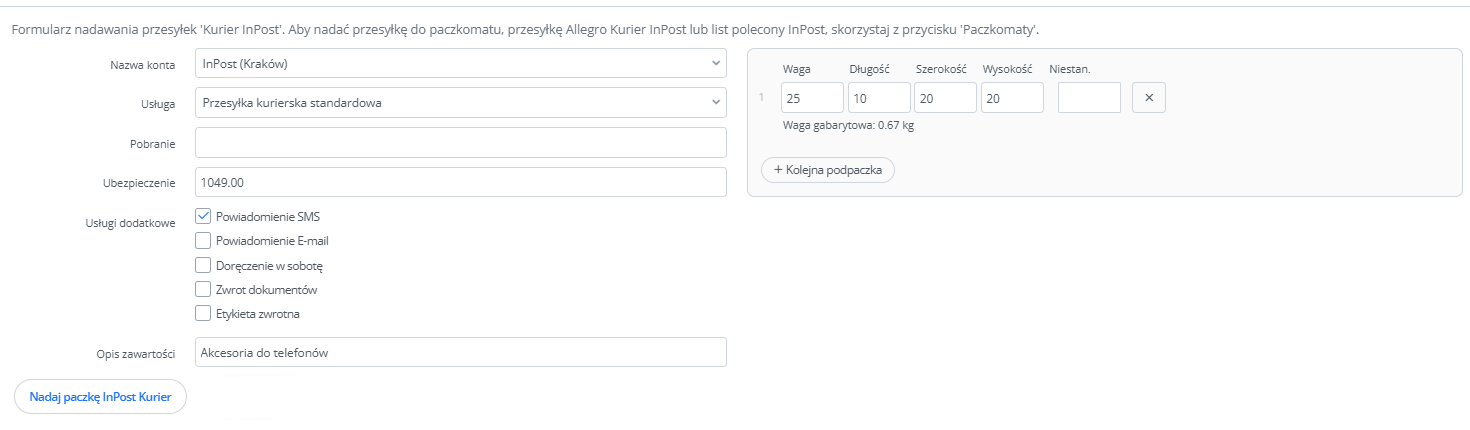Image resolution: width=1470 pixels, height=430 pixels.
Task: Click the Długość length field
Action: pos(879,98)
